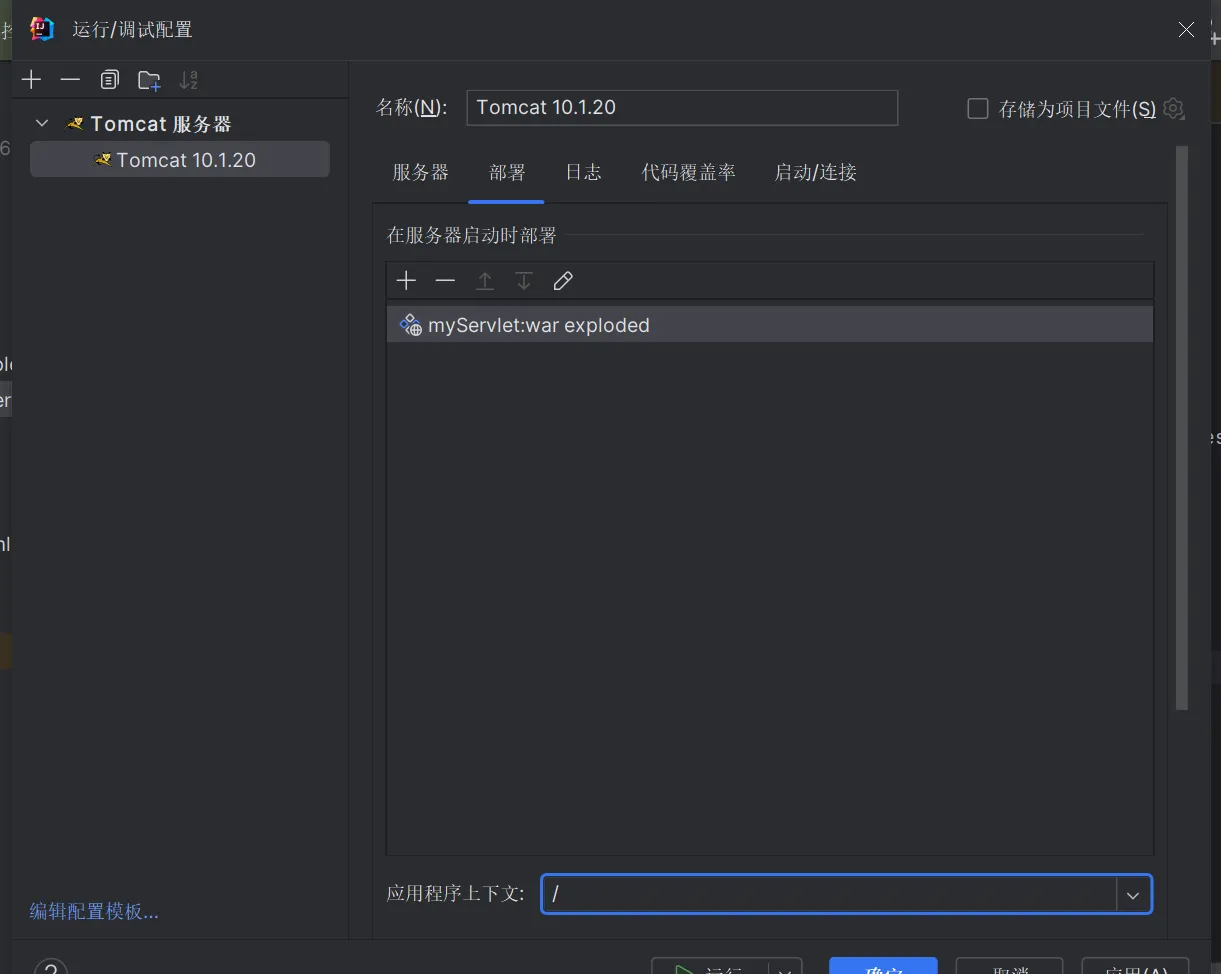The height and width of the screenshot is (974, 1221).
Task: Click the dialog's vertical scrollbar
Action: click(x=1182, y=428)
